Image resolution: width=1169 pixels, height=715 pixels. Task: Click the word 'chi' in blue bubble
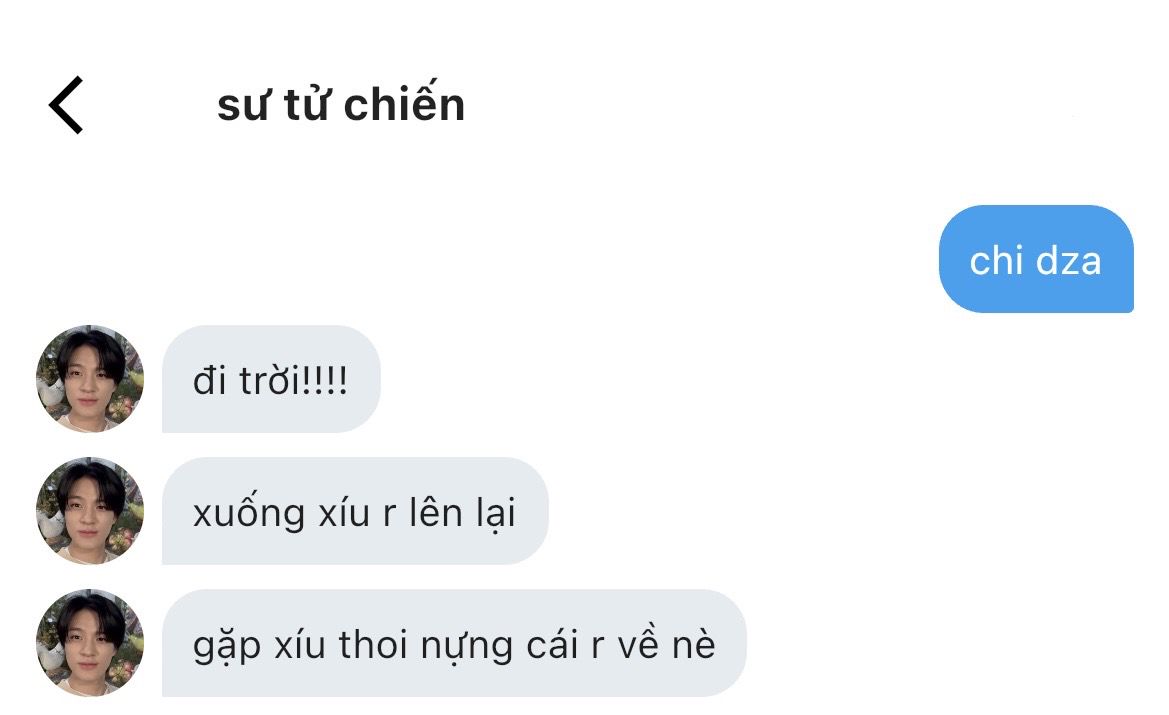pyautogui.click(x=996, y=261)
